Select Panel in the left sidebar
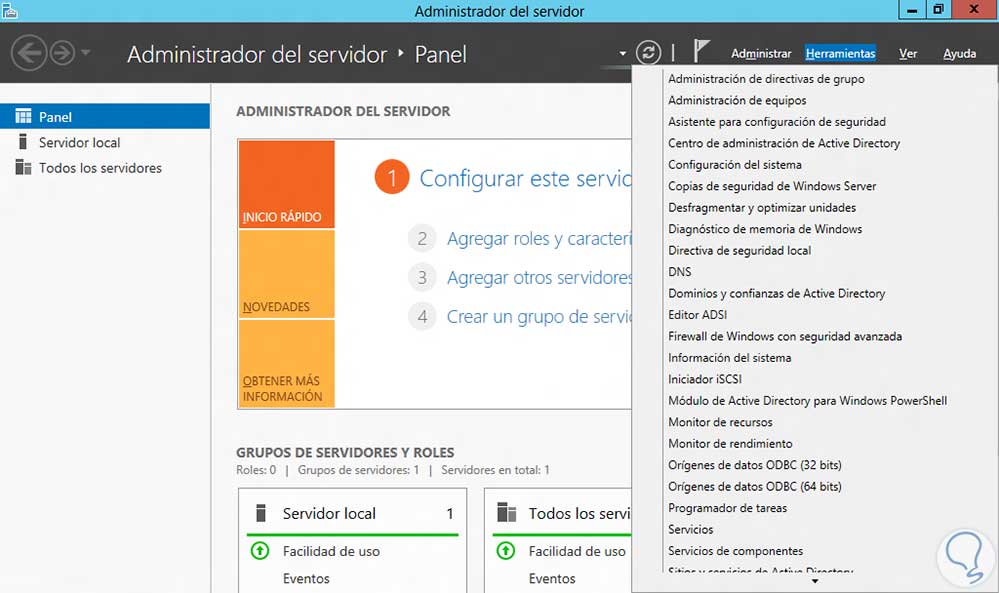This screenshot has height=593, width=999. coord(105,117)
